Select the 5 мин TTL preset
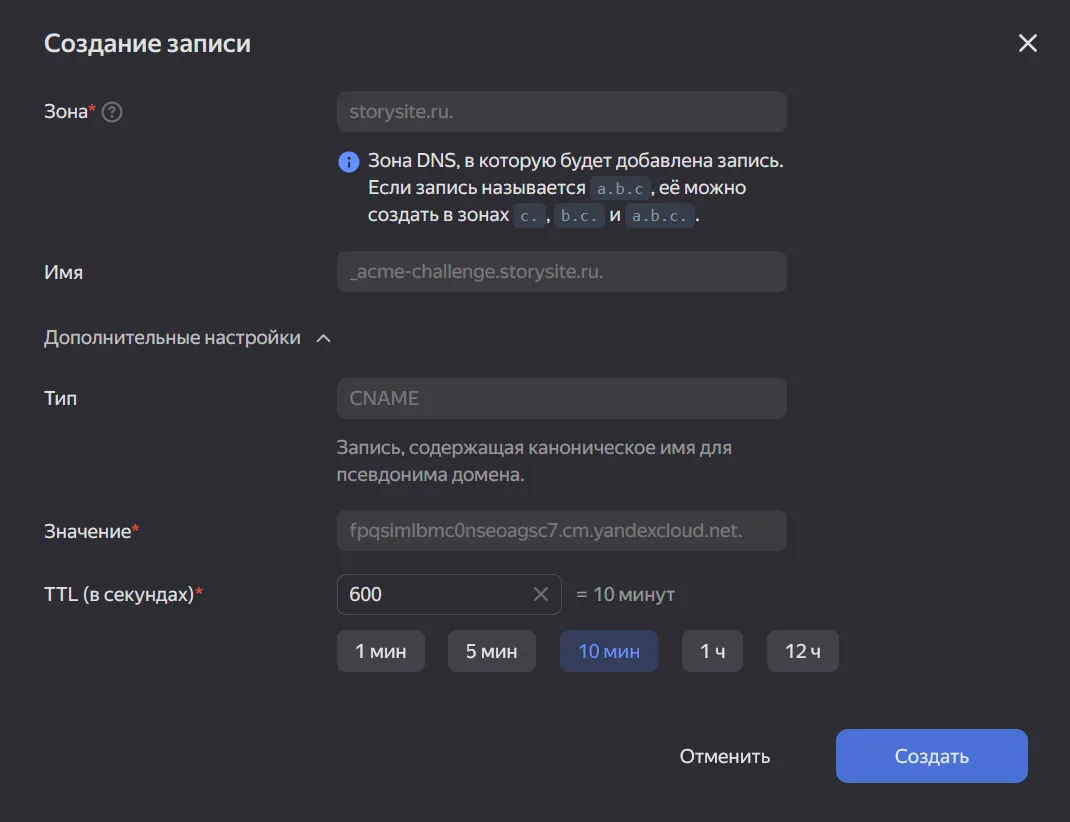This screenshot has width=1070, height=822. click(491, 650)
